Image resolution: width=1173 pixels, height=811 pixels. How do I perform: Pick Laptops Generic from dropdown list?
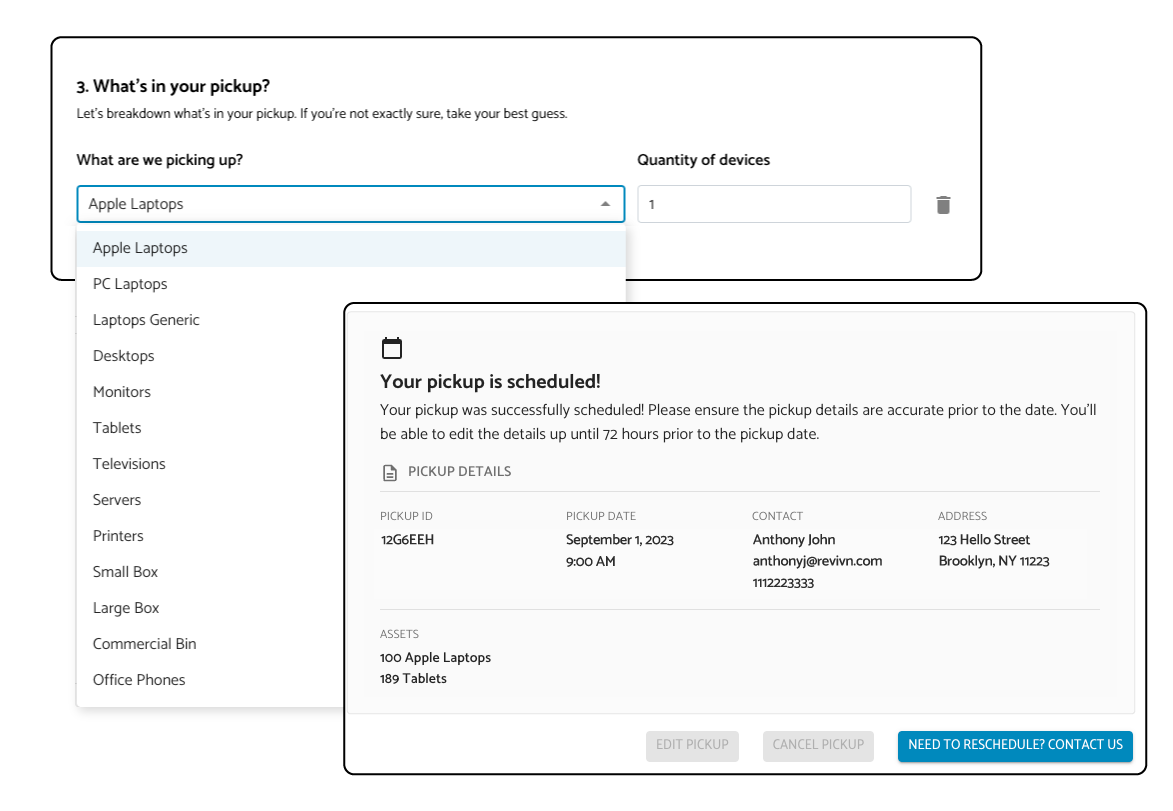pyautogui.click(x=146, y=320)
